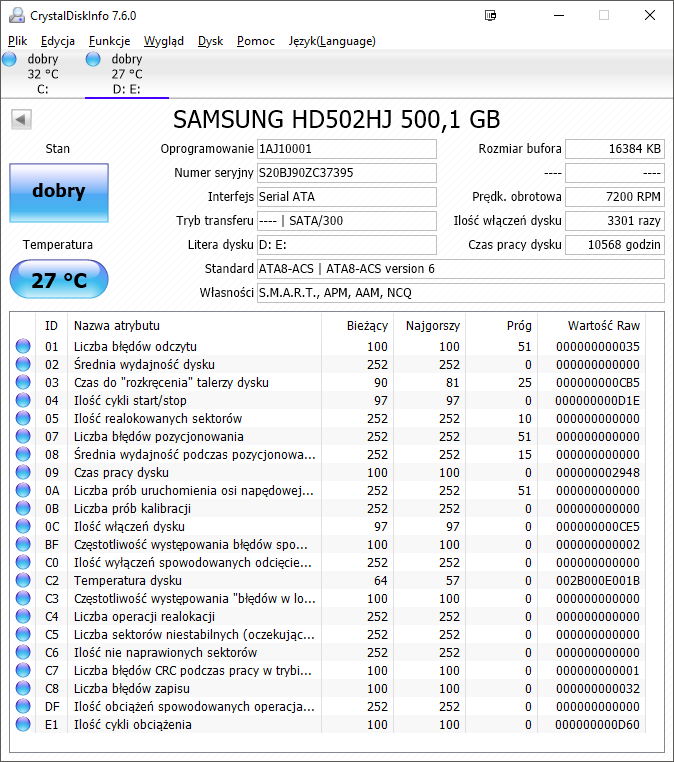Viewport: 674px width, 762px height.
Task: Click status orb of attribute 01
Action: click(x=23, y=346)
